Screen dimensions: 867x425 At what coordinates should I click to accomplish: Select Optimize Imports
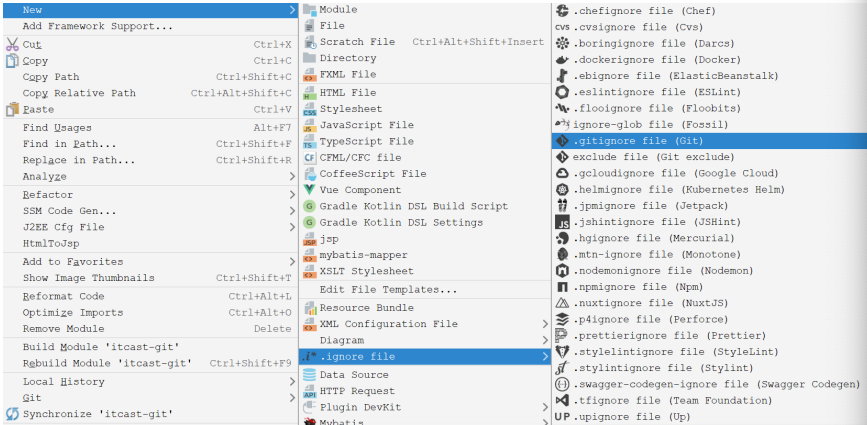pos(150,313)
